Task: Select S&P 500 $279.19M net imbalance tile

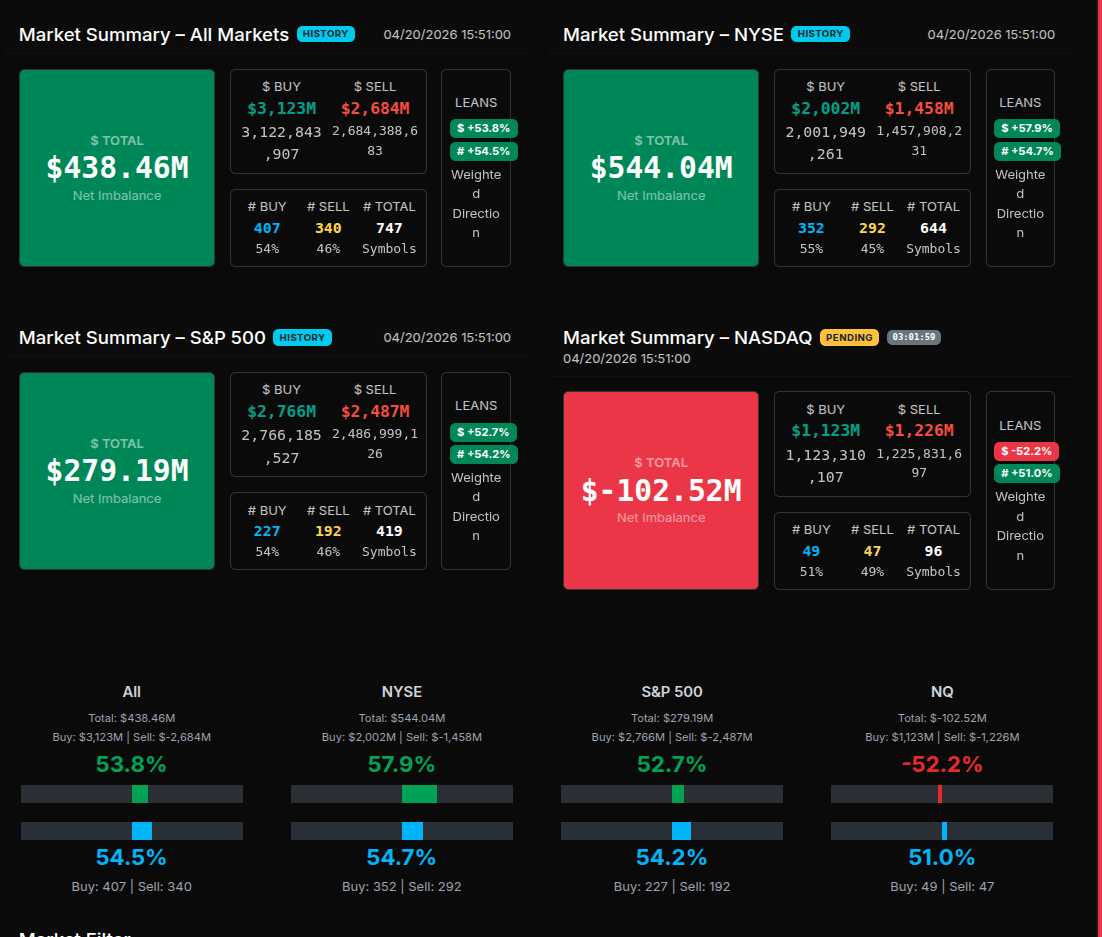Action: (117, 471)
